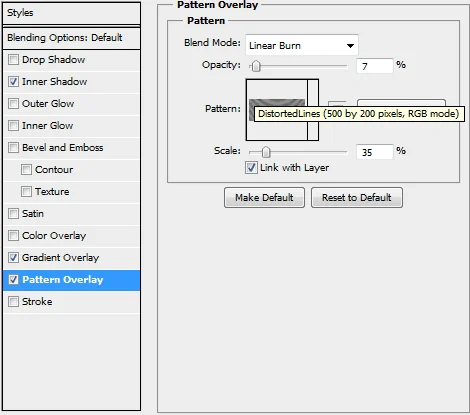Click the Opacity slider handle

coord(256,66)
